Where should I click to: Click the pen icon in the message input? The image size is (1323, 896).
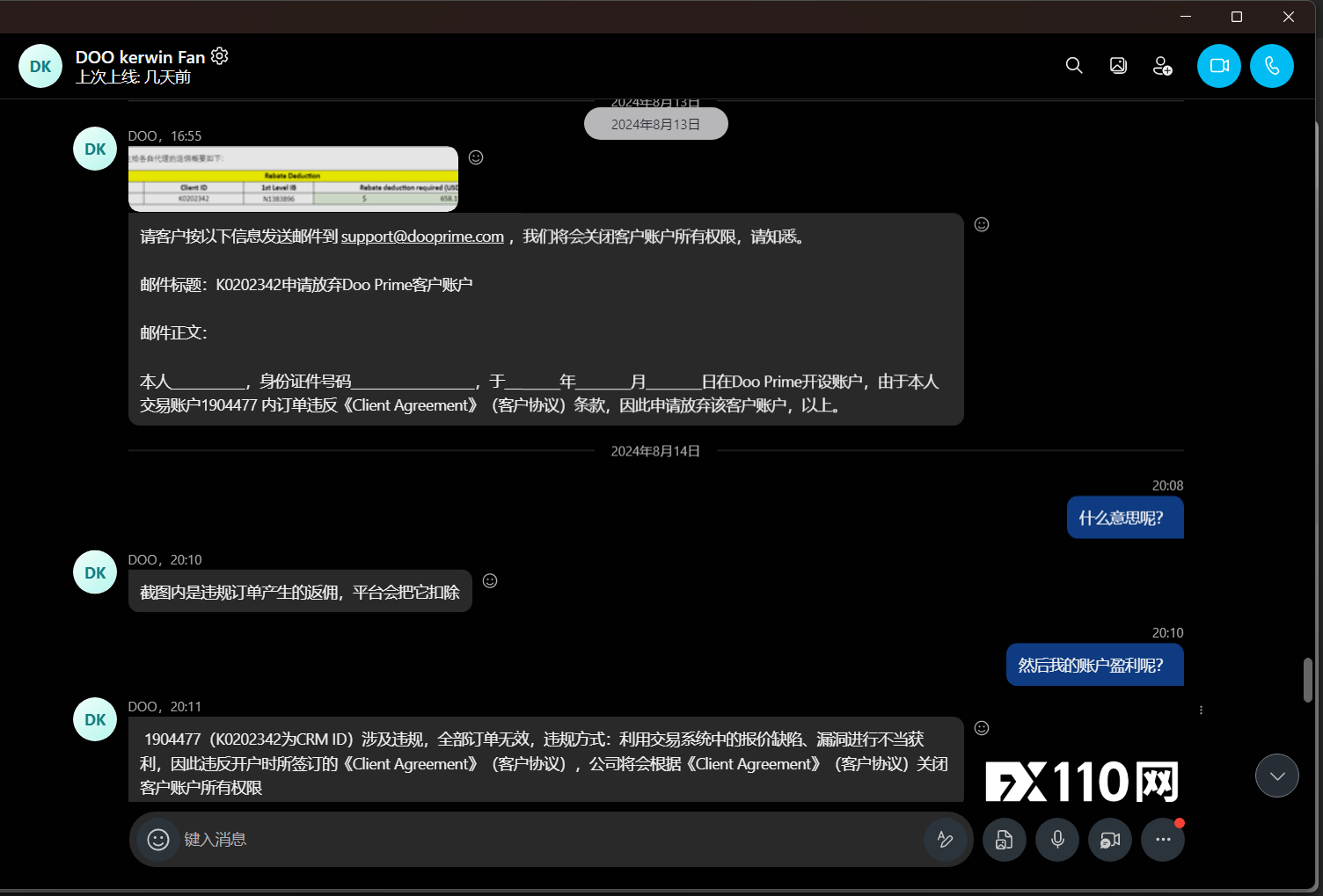pos(946,840)
